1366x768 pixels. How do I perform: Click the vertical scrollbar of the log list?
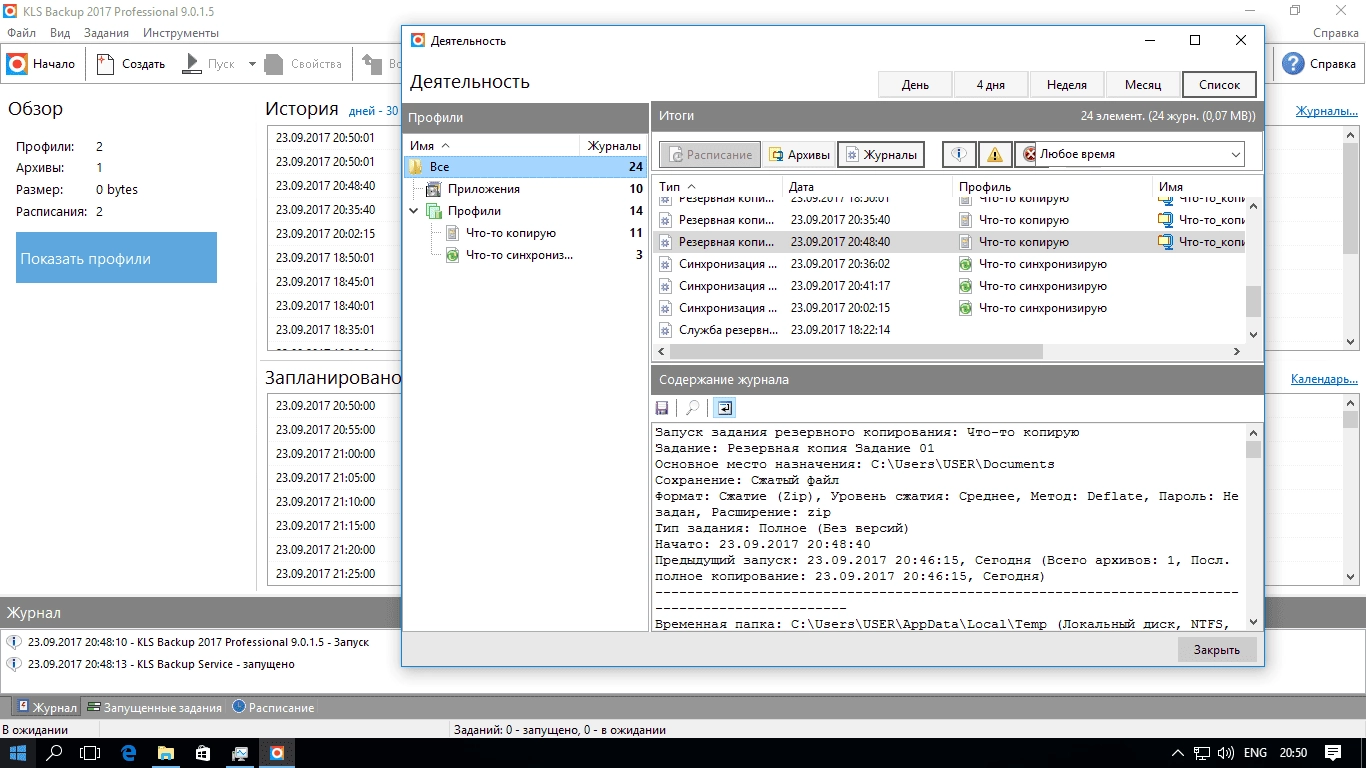pyautogui.click(x=1253, y=271)
